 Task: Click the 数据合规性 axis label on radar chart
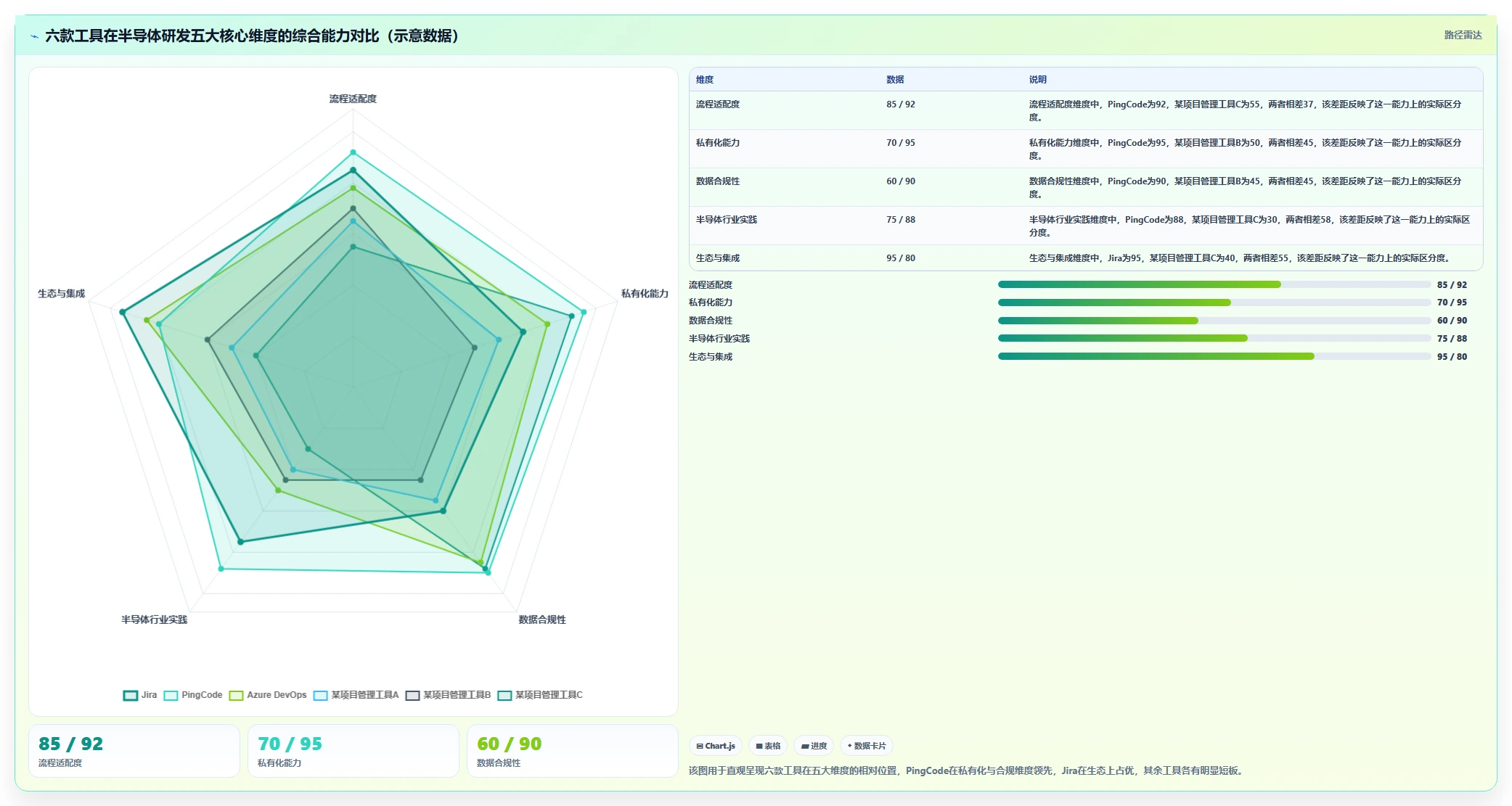[x=542, y=620]
